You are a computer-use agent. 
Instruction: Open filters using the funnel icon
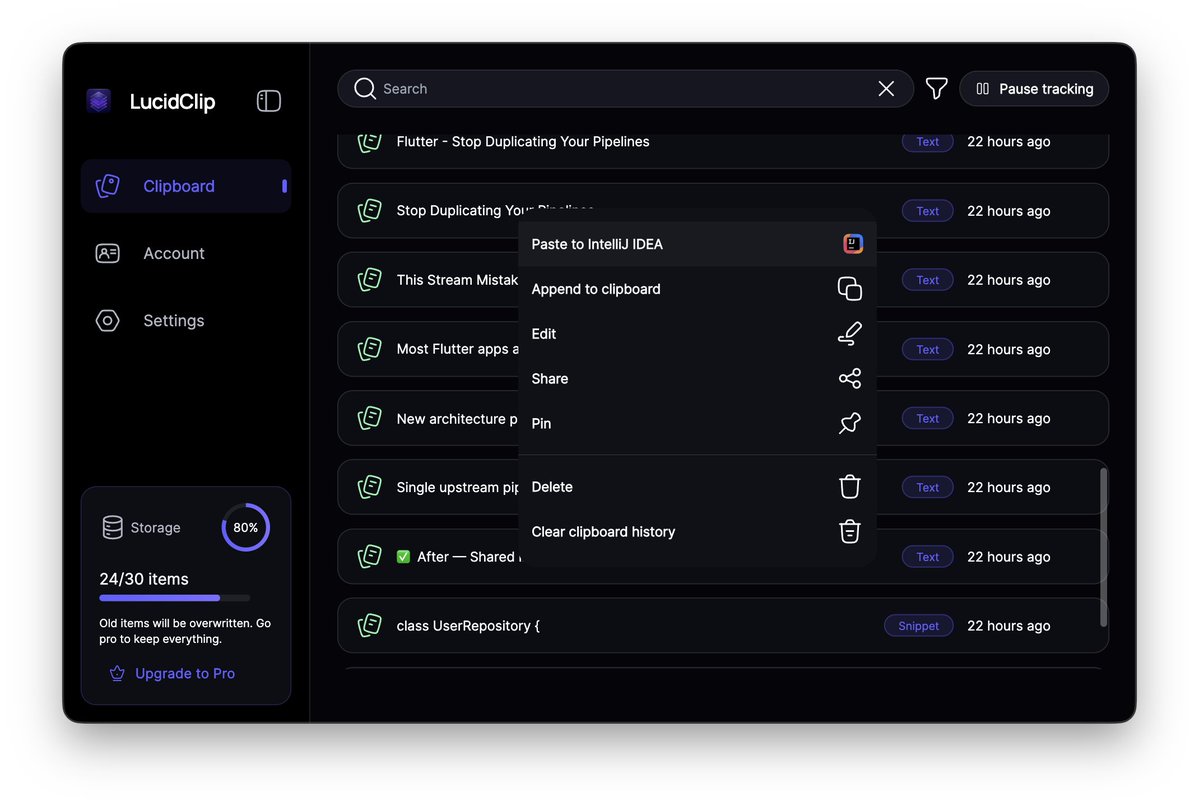pyautogui.click(x=936, y=88)
